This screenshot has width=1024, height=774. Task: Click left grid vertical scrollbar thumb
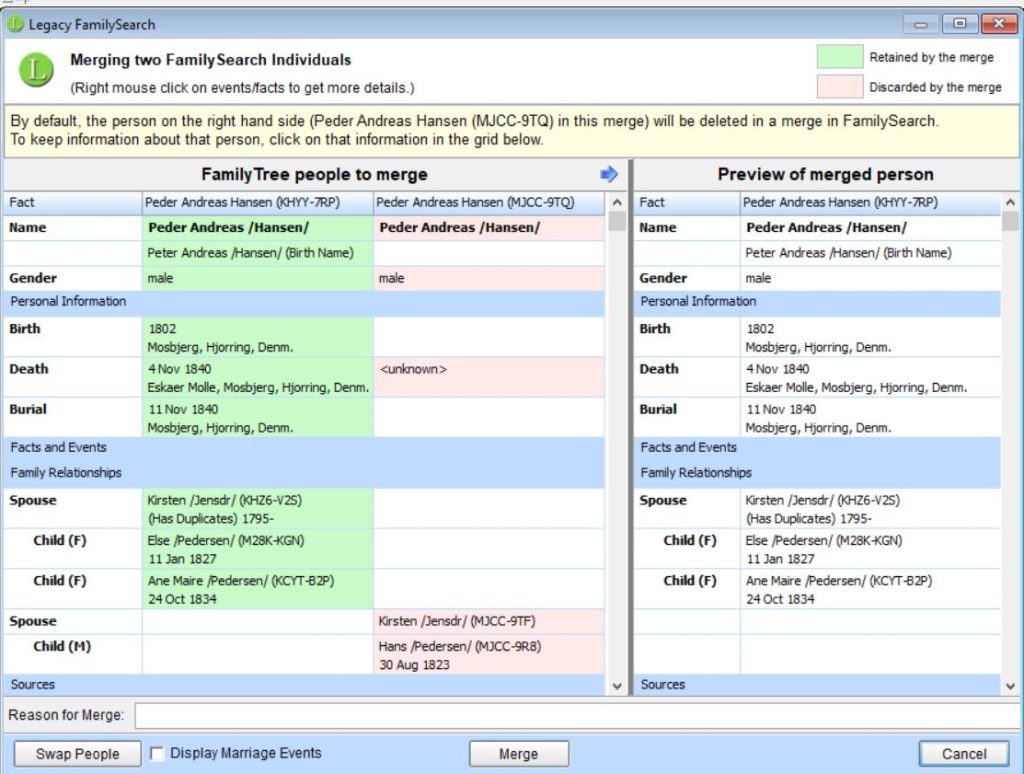coord(616,221)
